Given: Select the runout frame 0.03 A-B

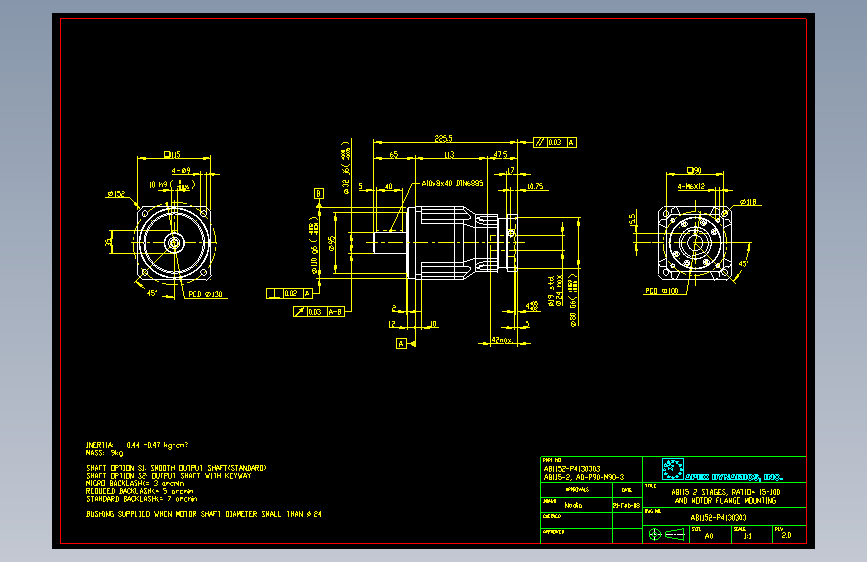Looking at the screenshot, I should tap(319, 312).
